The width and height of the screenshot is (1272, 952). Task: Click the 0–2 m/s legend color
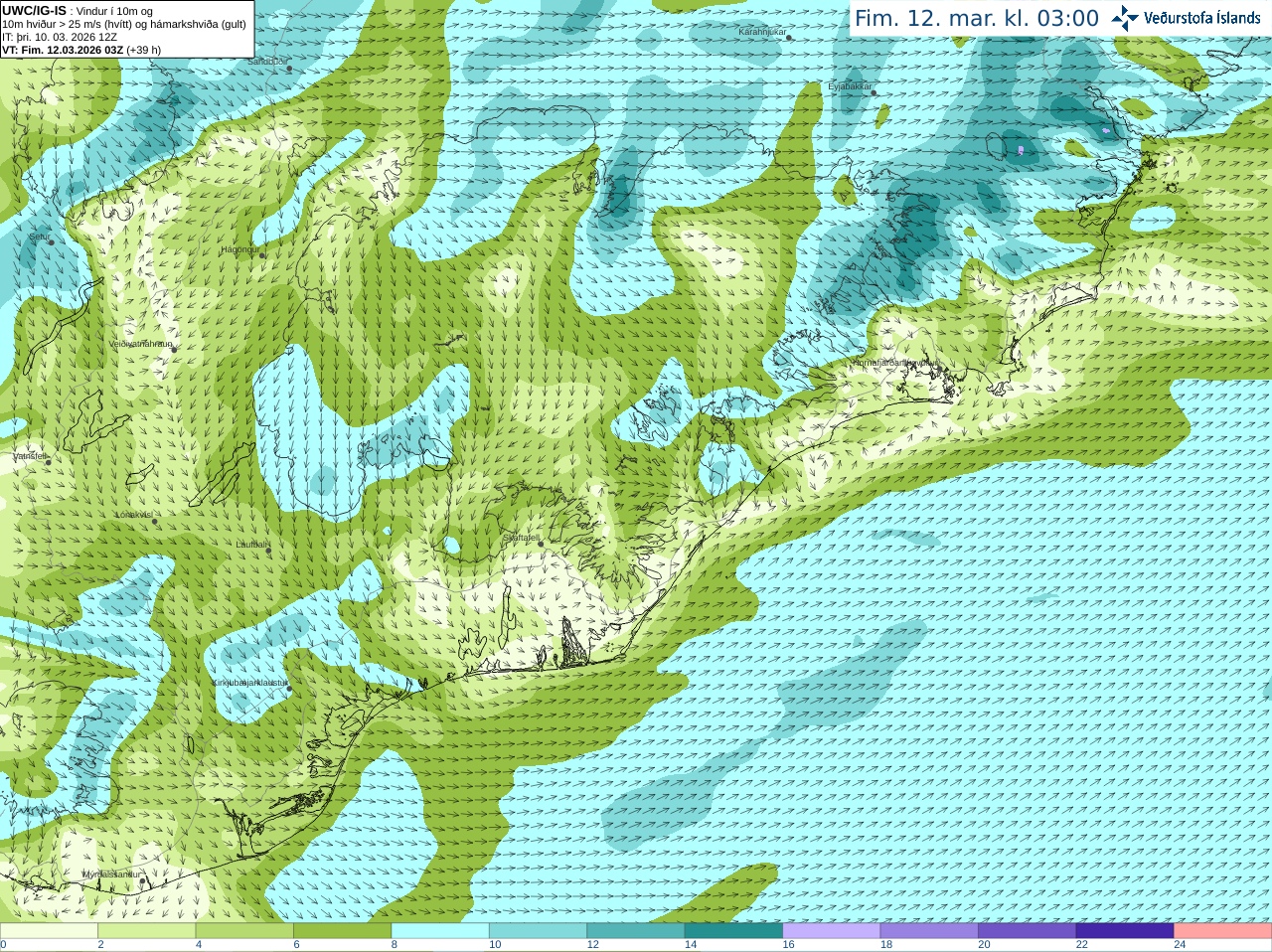[x=49, y=931]
